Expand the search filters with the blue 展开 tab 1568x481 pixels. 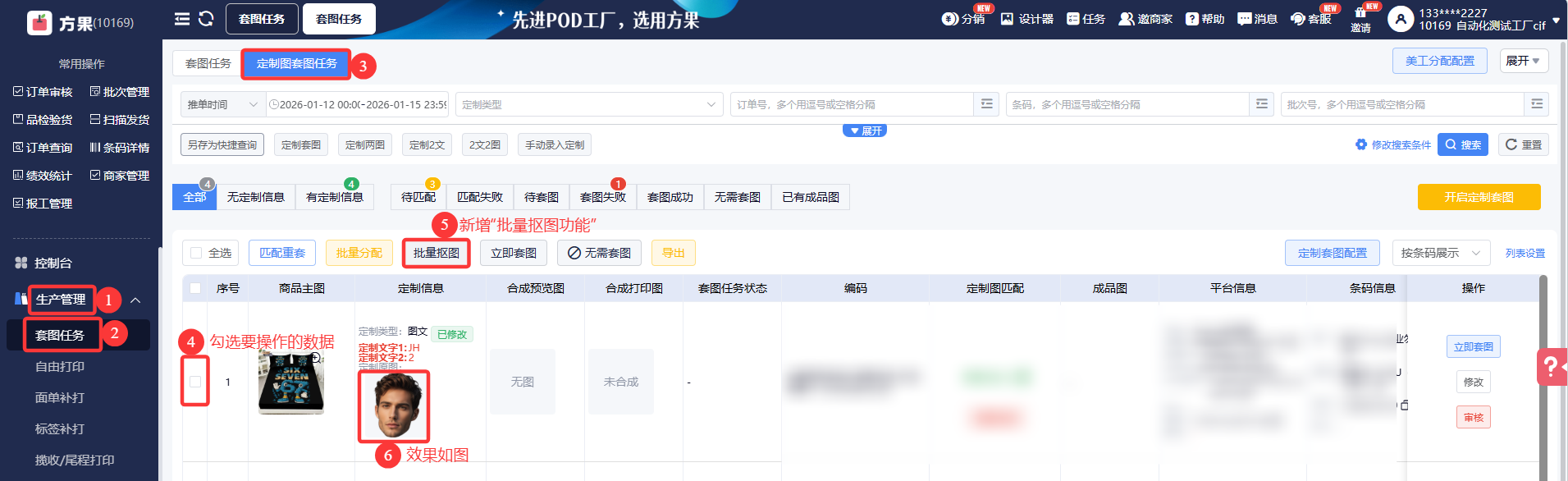(x=865, y=131)
